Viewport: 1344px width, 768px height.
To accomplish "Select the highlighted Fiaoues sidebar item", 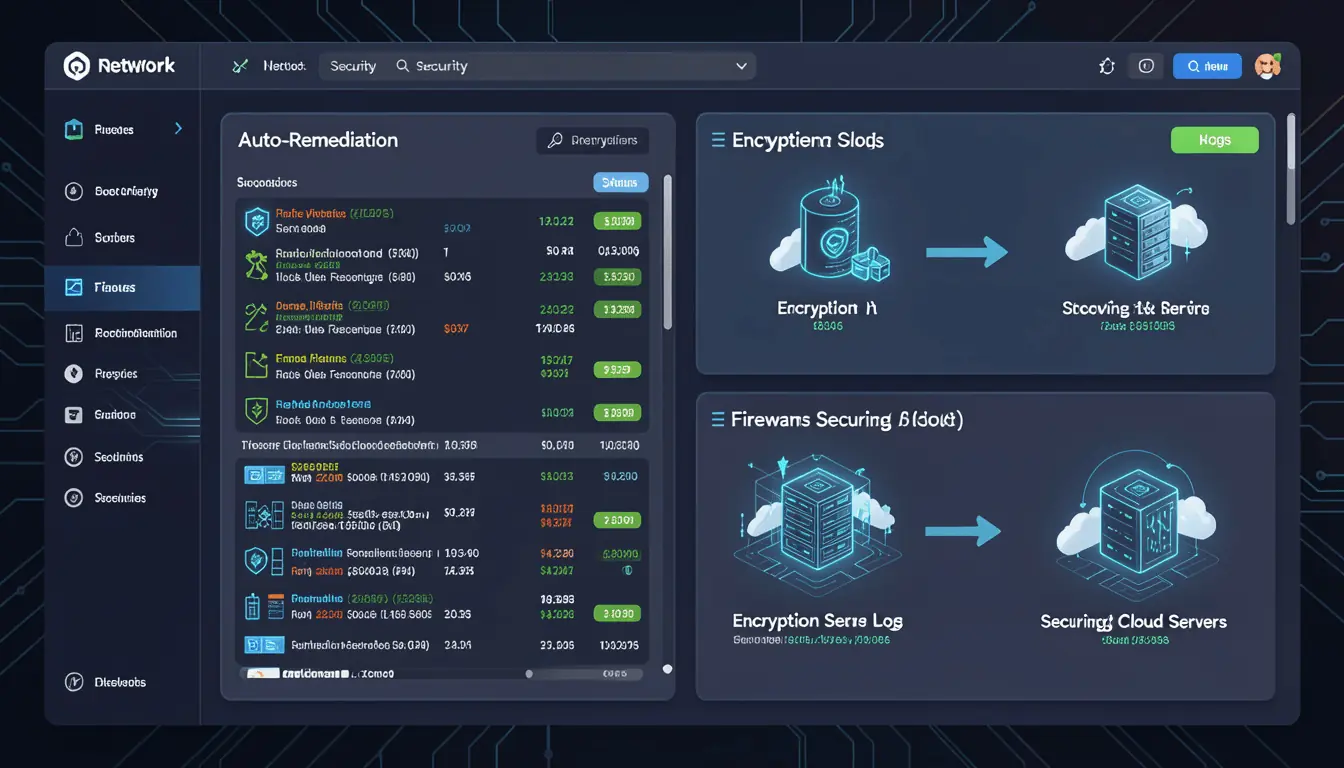I will [x=122, y=288].
